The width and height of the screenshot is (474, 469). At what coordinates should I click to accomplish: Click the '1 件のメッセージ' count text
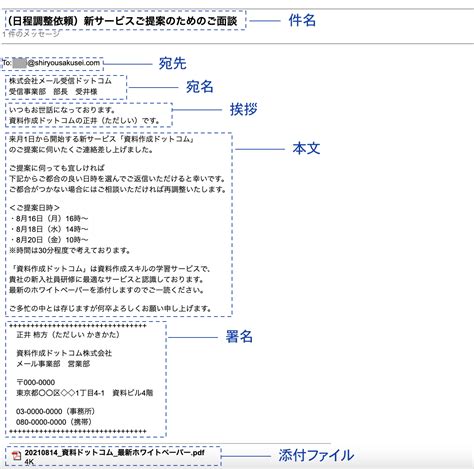(x=31, y=34)
